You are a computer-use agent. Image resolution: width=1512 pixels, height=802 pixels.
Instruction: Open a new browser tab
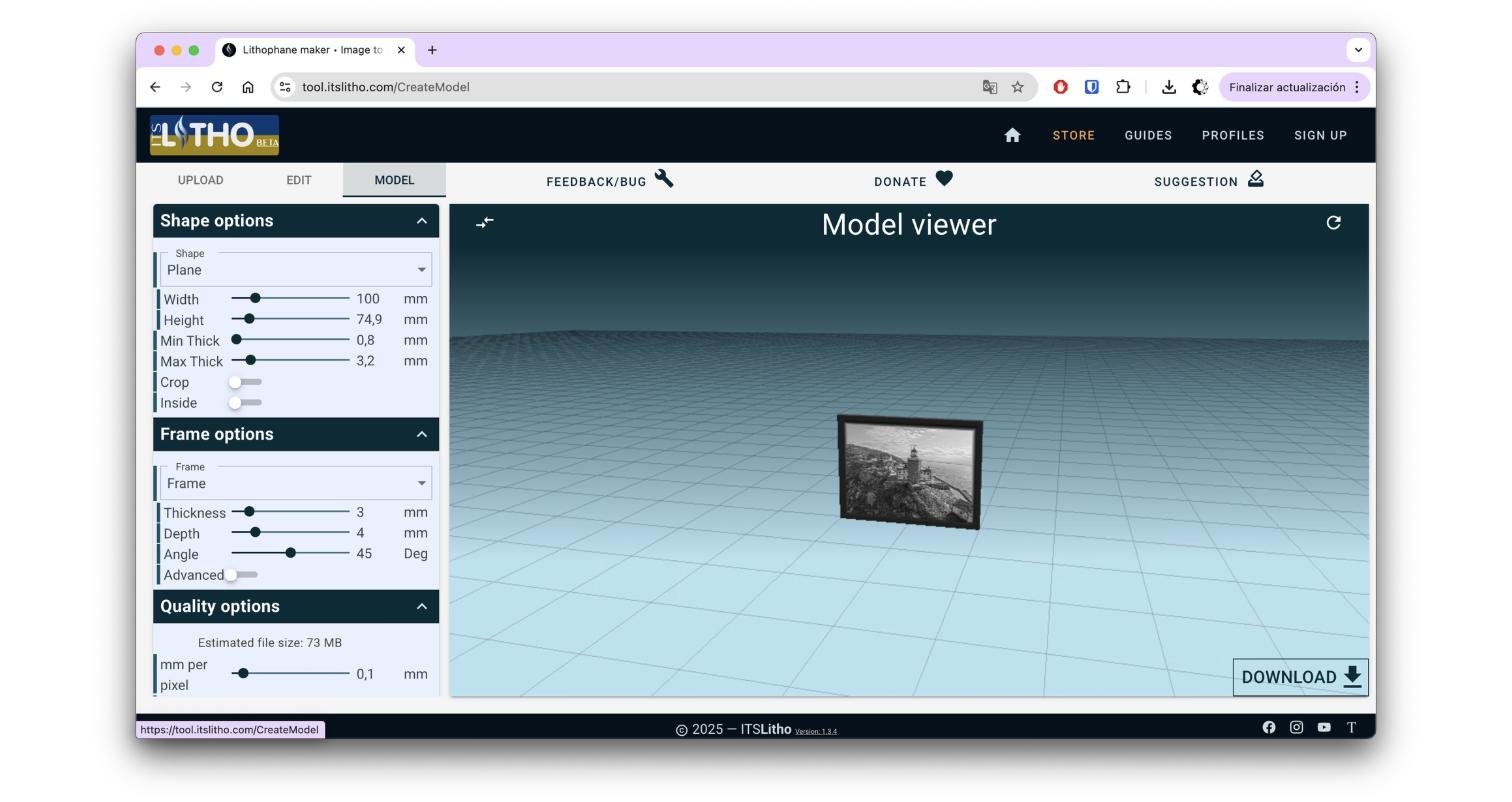tap(432, 50)
